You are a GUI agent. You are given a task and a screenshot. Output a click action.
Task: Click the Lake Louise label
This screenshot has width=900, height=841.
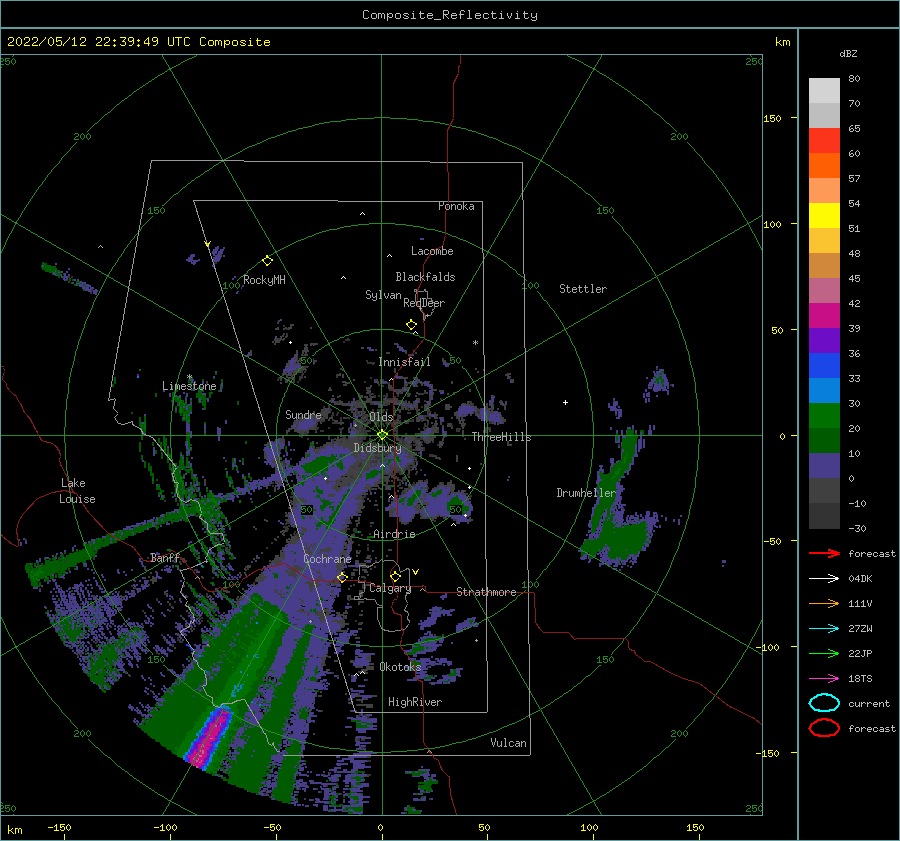coord(77,491)
